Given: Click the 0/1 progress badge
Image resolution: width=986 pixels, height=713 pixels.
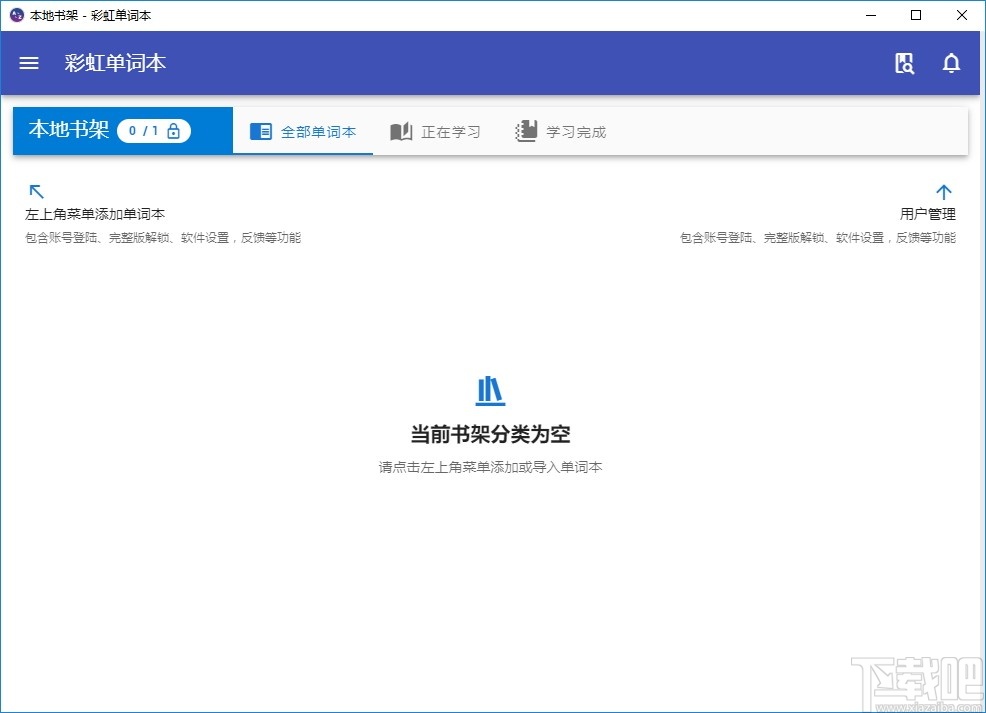Looking at the screenshot, I should click(154, 130).
